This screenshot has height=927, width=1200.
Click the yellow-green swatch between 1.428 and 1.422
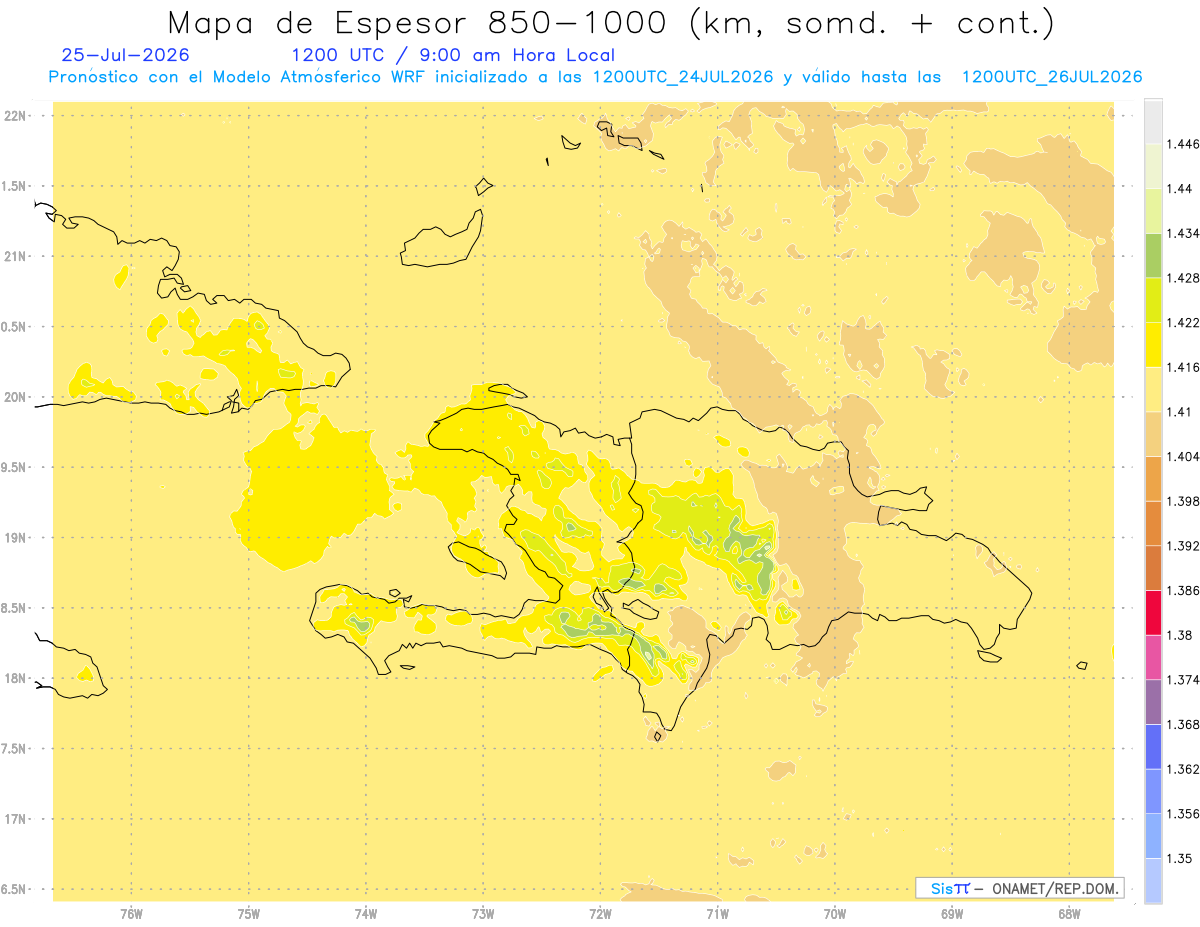pyautogui.click(x=1153, y=300)
